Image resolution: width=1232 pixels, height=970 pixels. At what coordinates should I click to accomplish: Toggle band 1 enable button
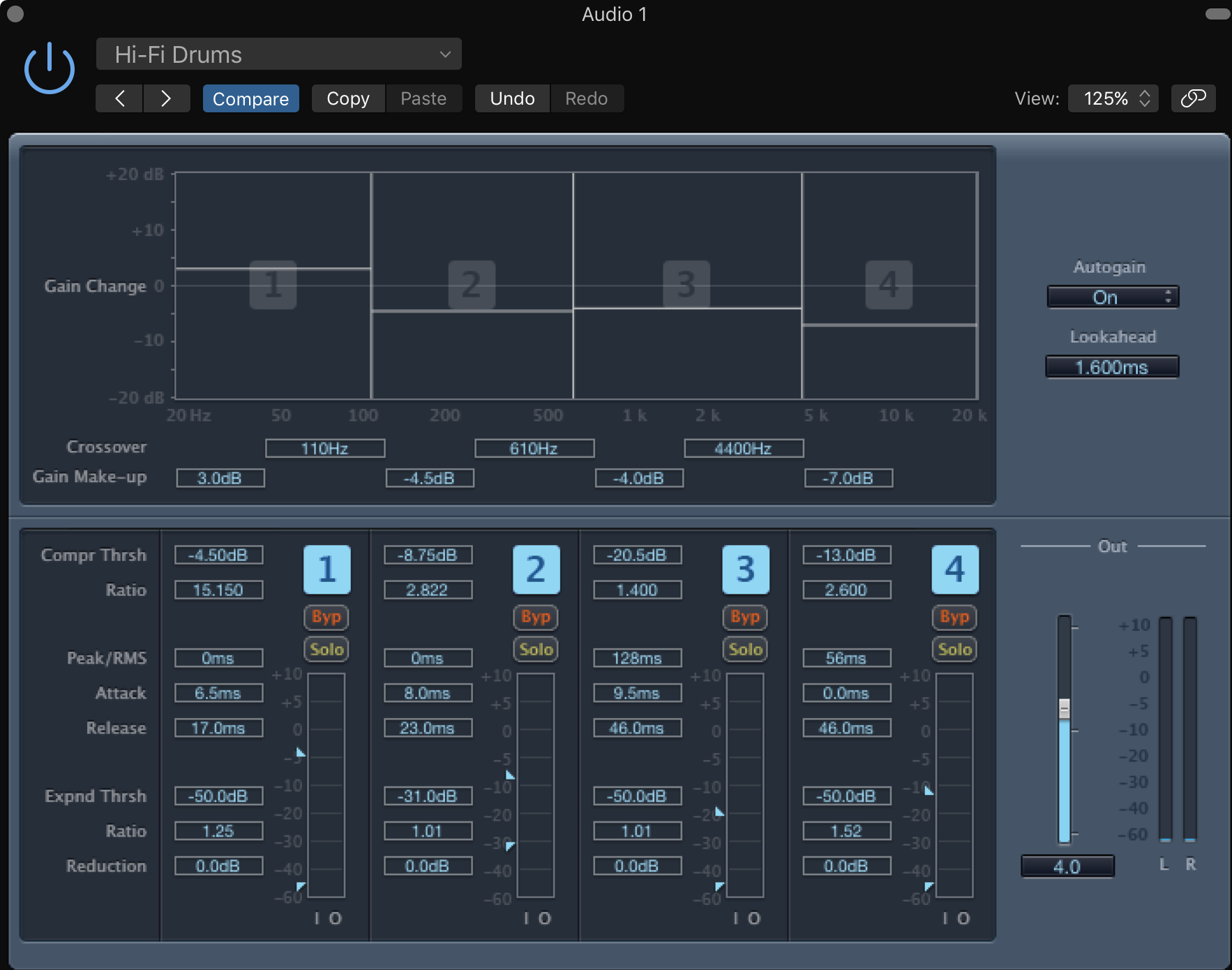point(326,569)
